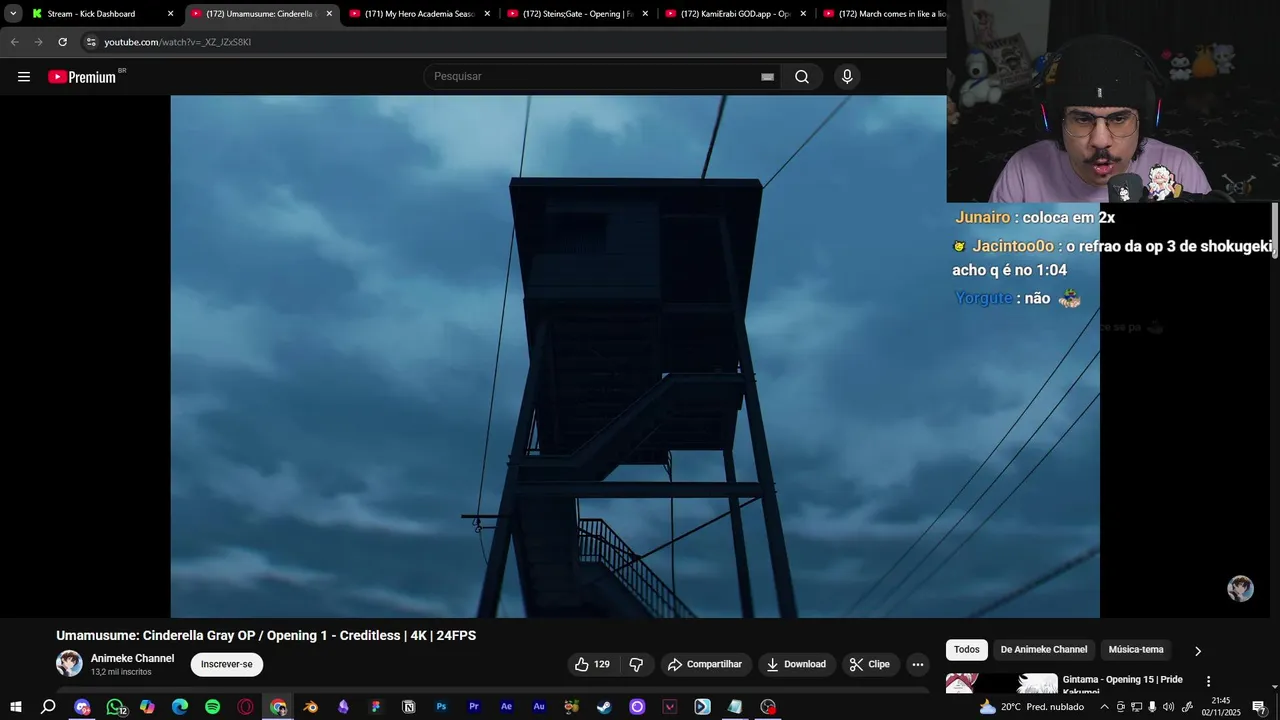Image resolution: width=1280 pixels, height=720 pixels.
Task: Click the Clipe button
Action: [869, 664]
